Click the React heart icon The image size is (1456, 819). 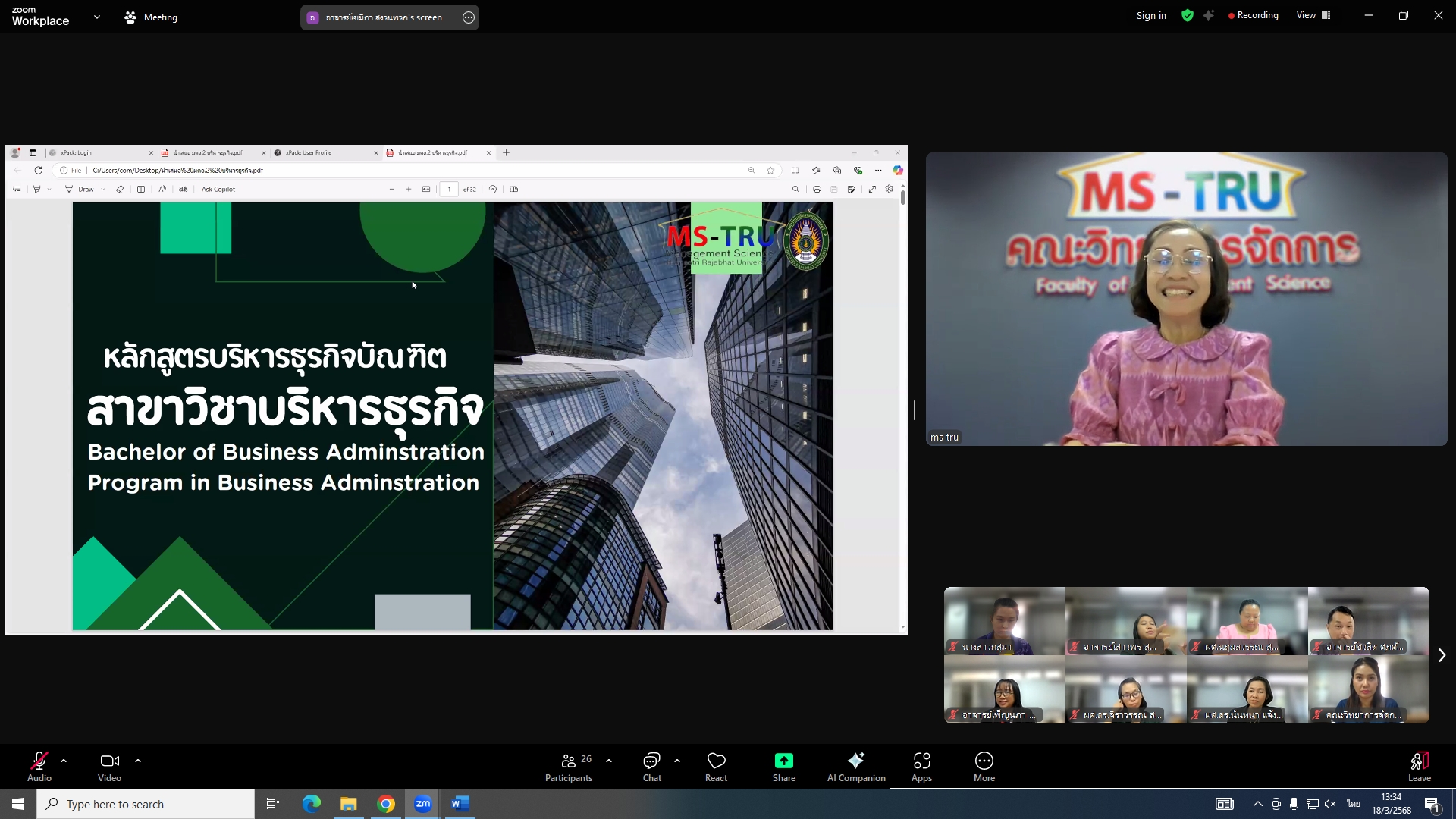716,766
